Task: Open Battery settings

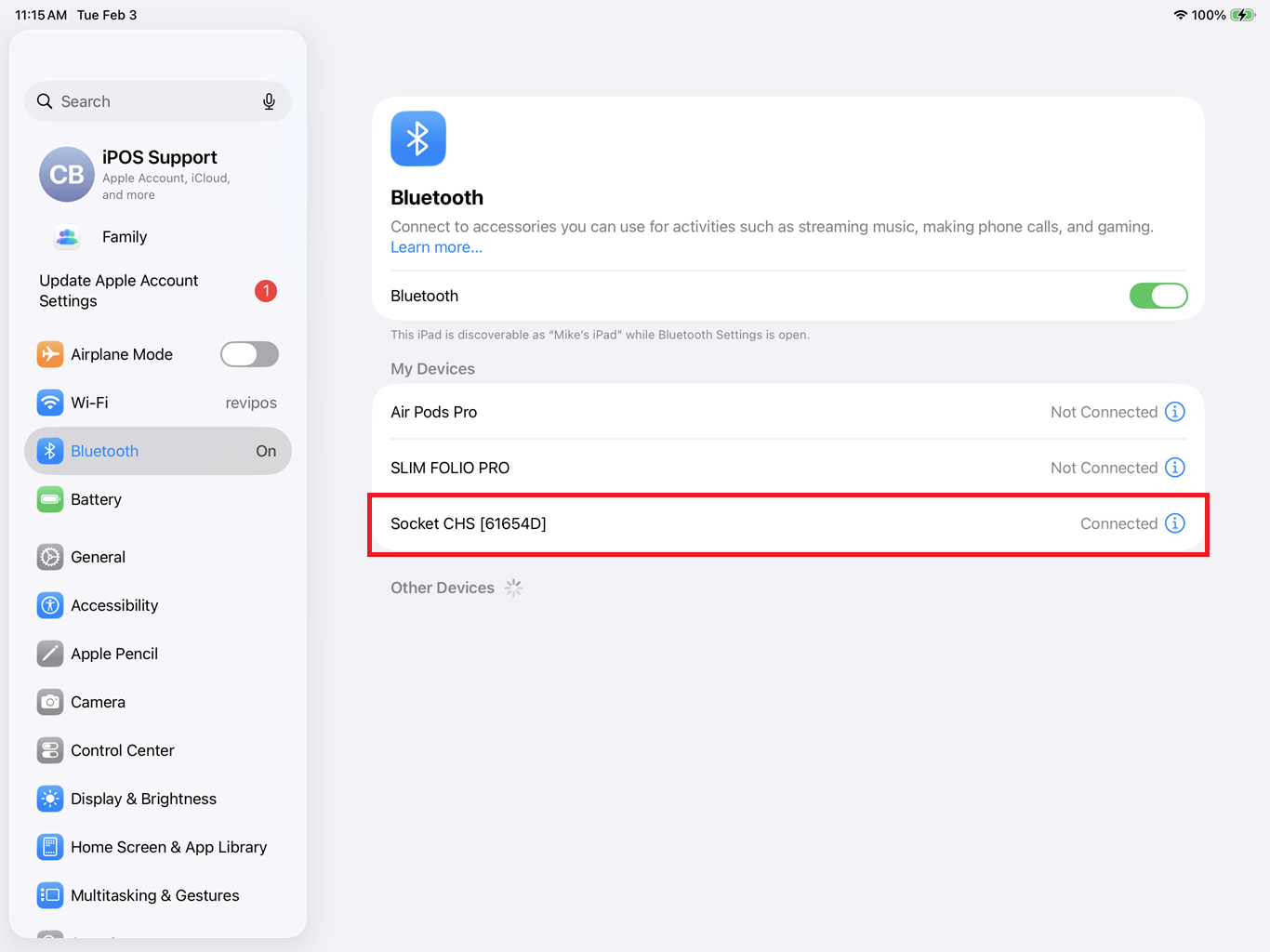Action: [158, 499]
